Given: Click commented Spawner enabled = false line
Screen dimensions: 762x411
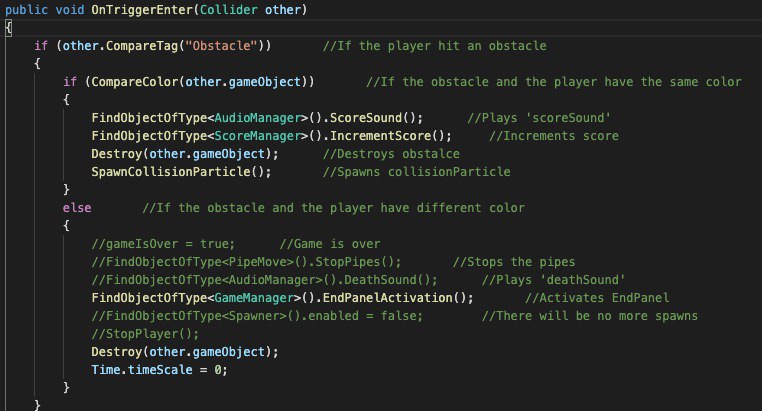Looking at the screenshot, I should pyautogui.click(x=257, y=315).
